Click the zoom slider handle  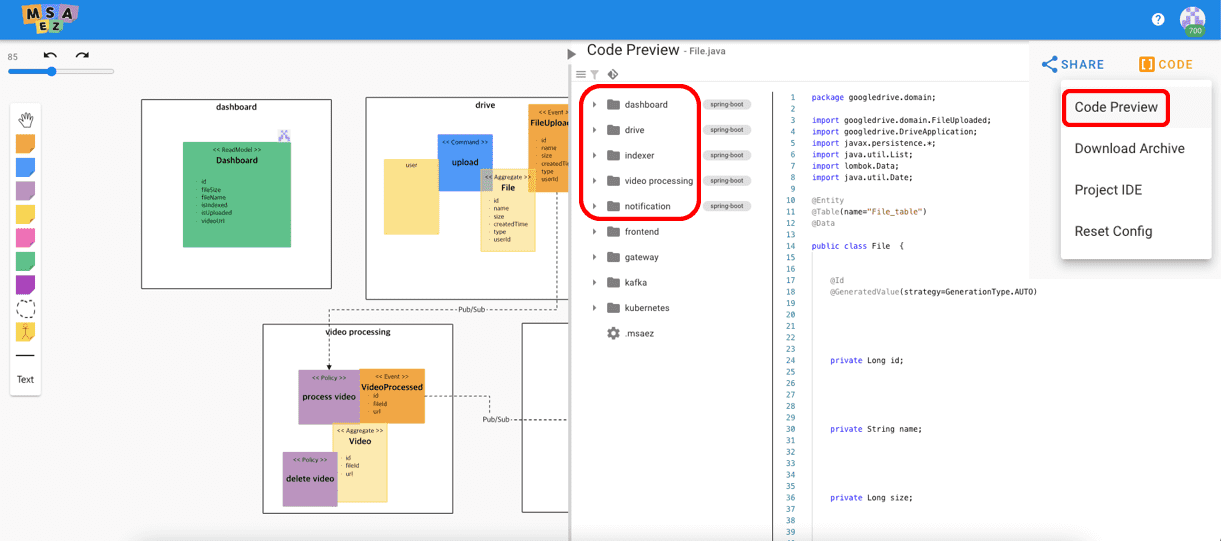[x=51, y=71]
